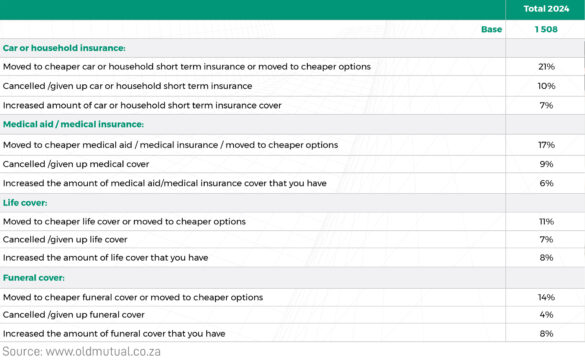Screen dimensions: 585x361
Task: Click the Medical aid / medical insurance heading
Action: (73, 124)
